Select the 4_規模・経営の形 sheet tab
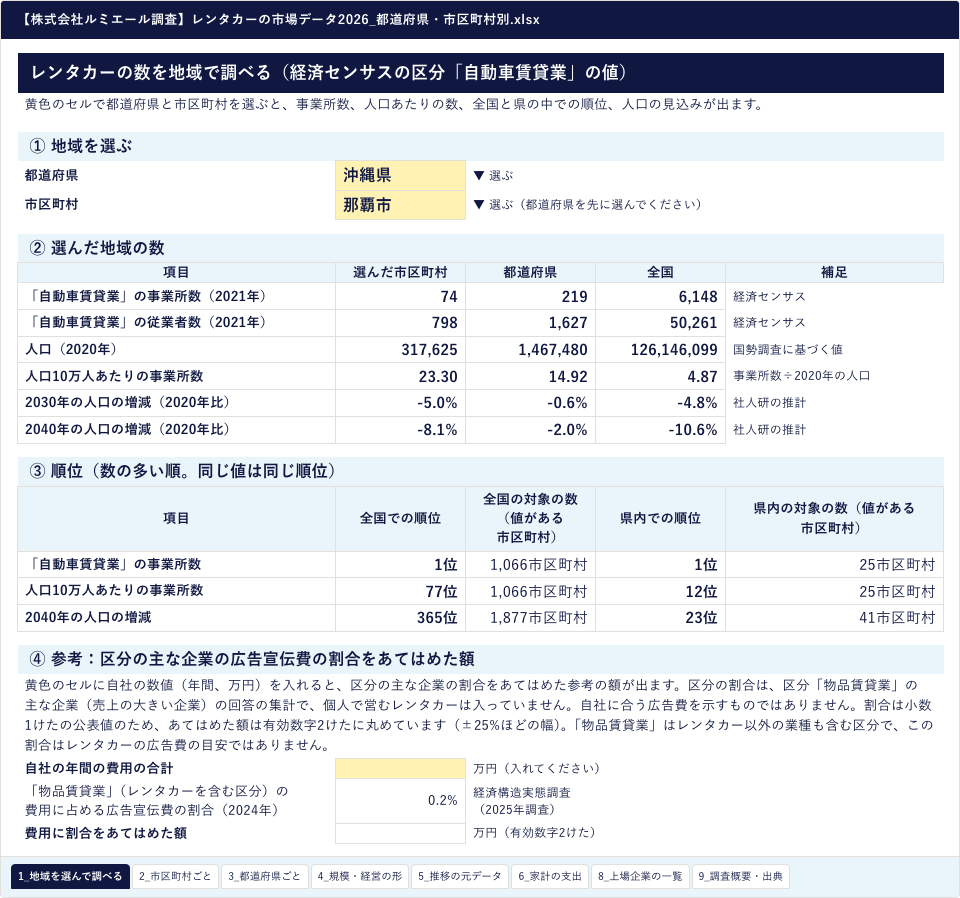The height and width of the screenshot is (898, 960). click(x=360, y=876)
